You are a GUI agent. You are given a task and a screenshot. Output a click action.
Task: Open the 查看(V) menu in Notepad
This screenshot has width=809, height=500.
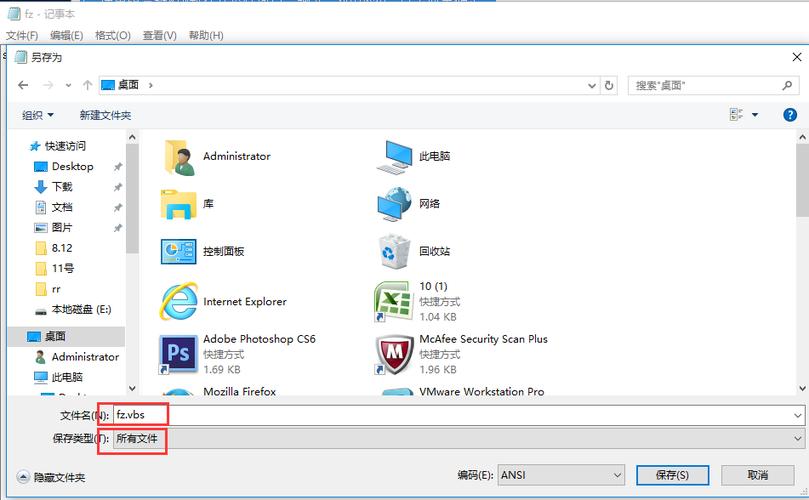click(x=160, y=36)
